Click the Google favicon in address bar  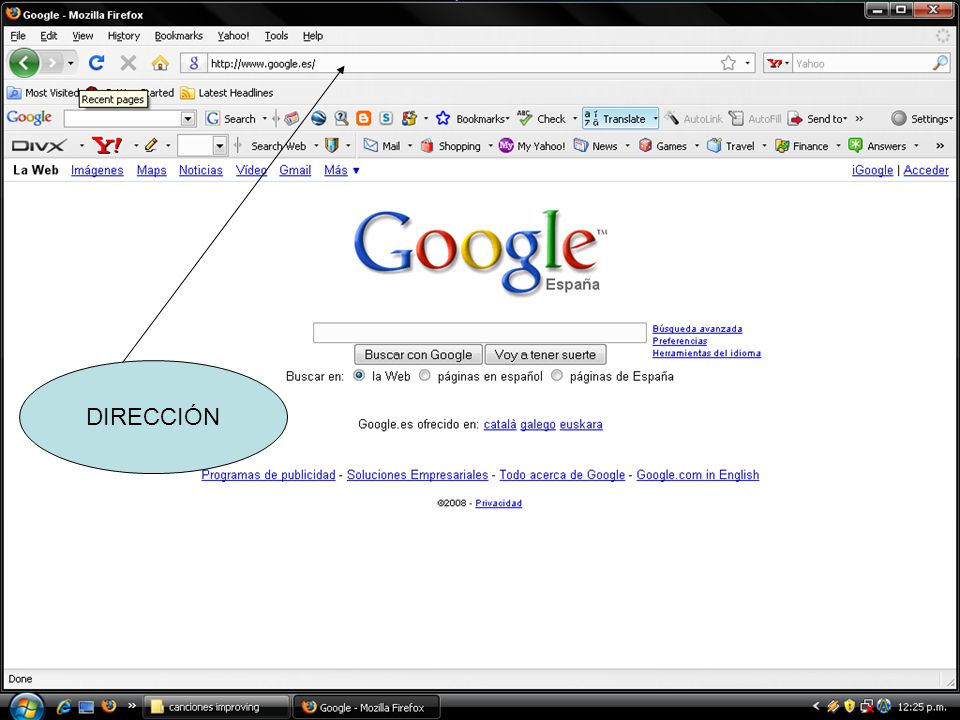pos(194,63)
